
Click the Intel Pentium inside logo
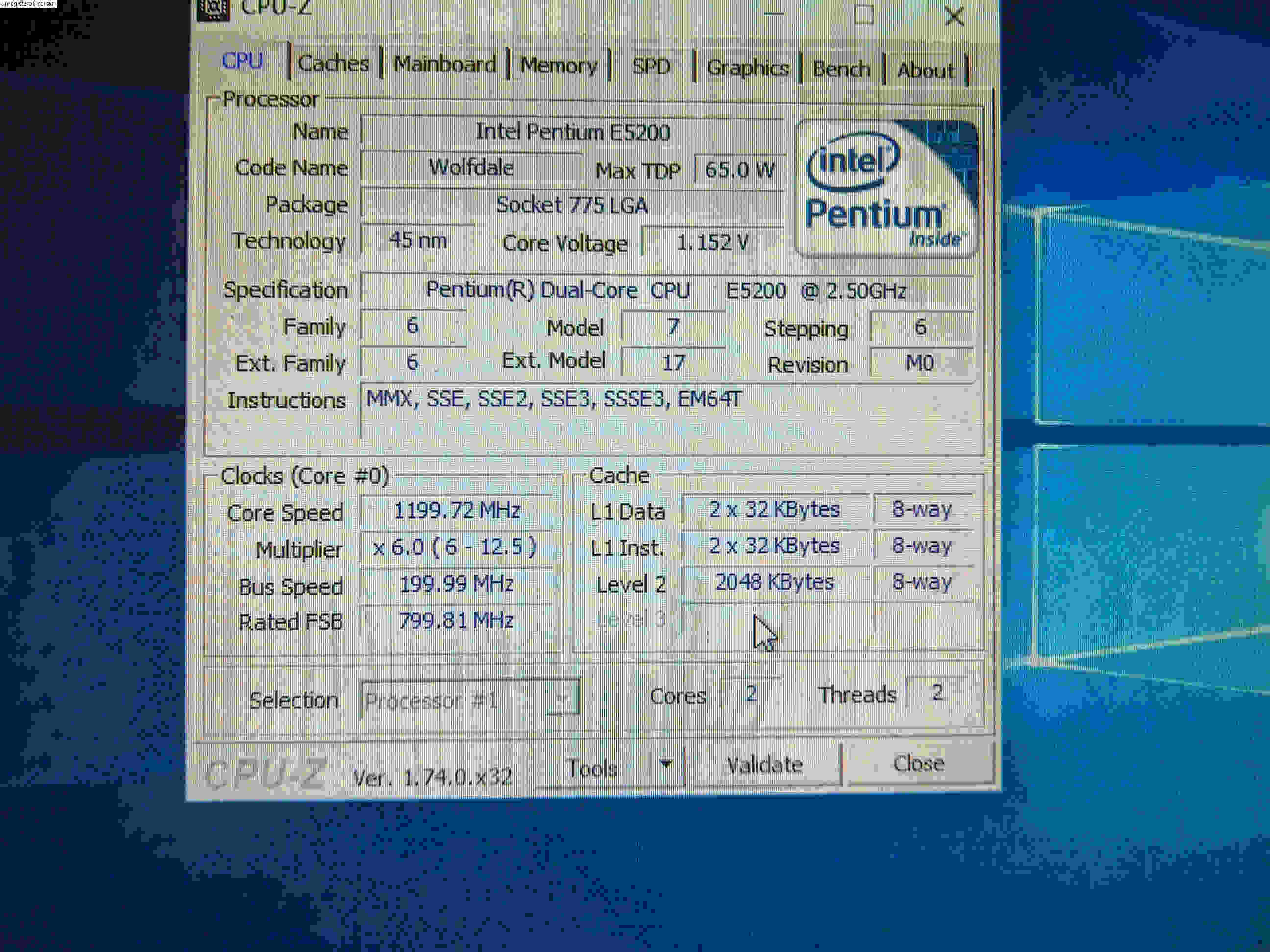pos(886,189)
